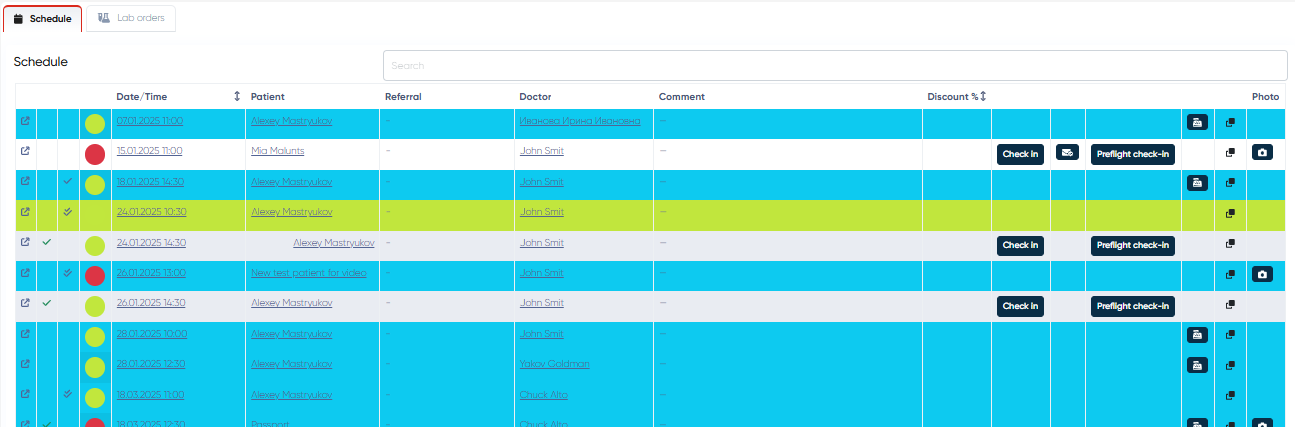Image resolution: width=1295 pixels, height=427 pixels.
Task: Switch to the Lab orders tab
Action: coord(131,18)
